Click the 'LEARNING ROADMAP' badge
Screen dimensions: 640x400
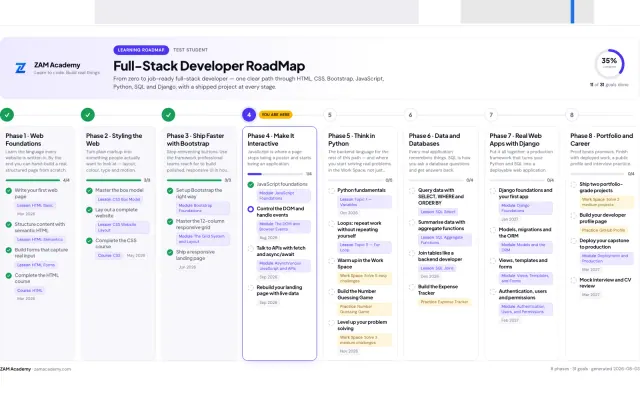pyautogui.click(x=141, y=50)
